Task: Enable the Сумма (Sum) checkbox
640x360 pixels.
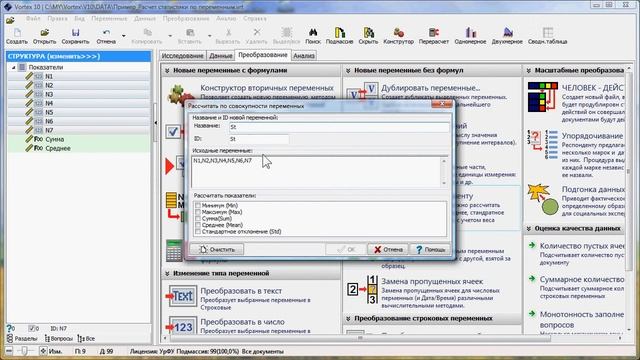Action: coord(198,219)
